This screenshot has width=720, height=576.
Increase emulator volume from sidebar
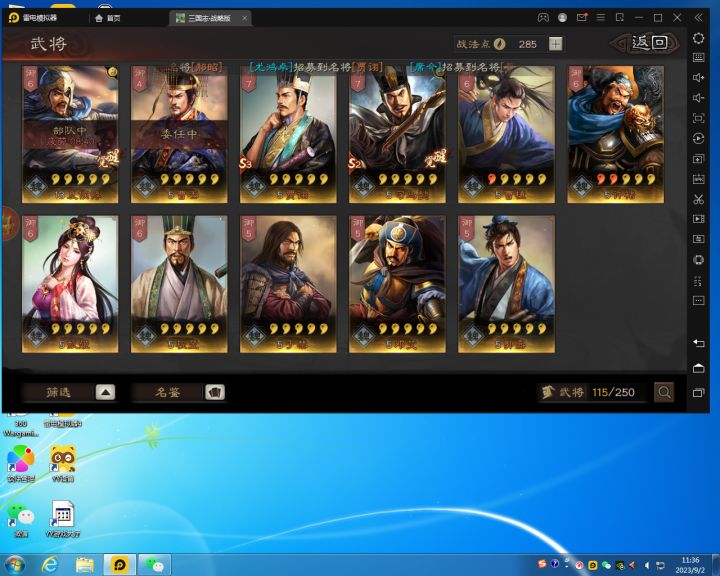(698, 78)
